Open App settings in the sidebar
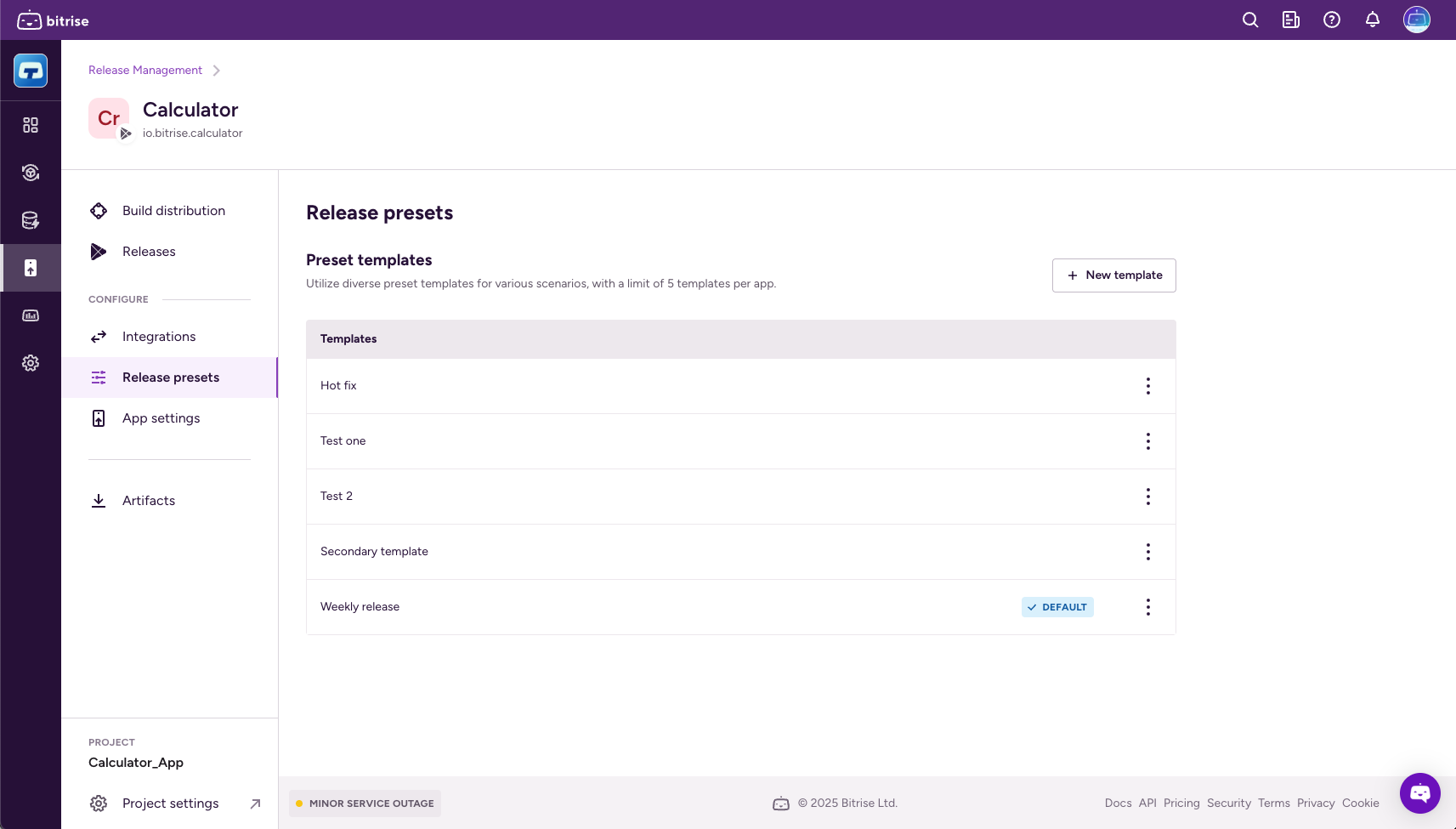 click(161, 418)
